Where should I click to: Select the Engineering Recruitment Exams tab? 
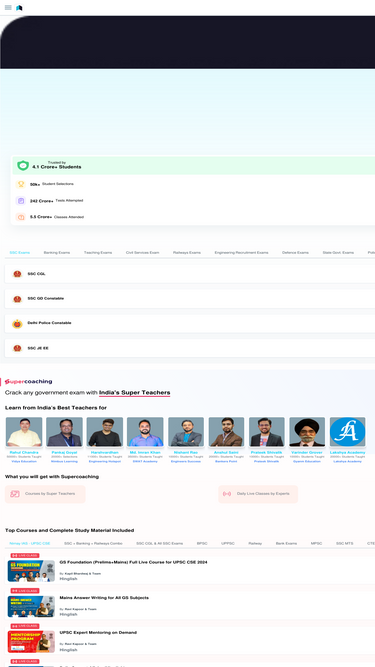[x=241, y=253]
